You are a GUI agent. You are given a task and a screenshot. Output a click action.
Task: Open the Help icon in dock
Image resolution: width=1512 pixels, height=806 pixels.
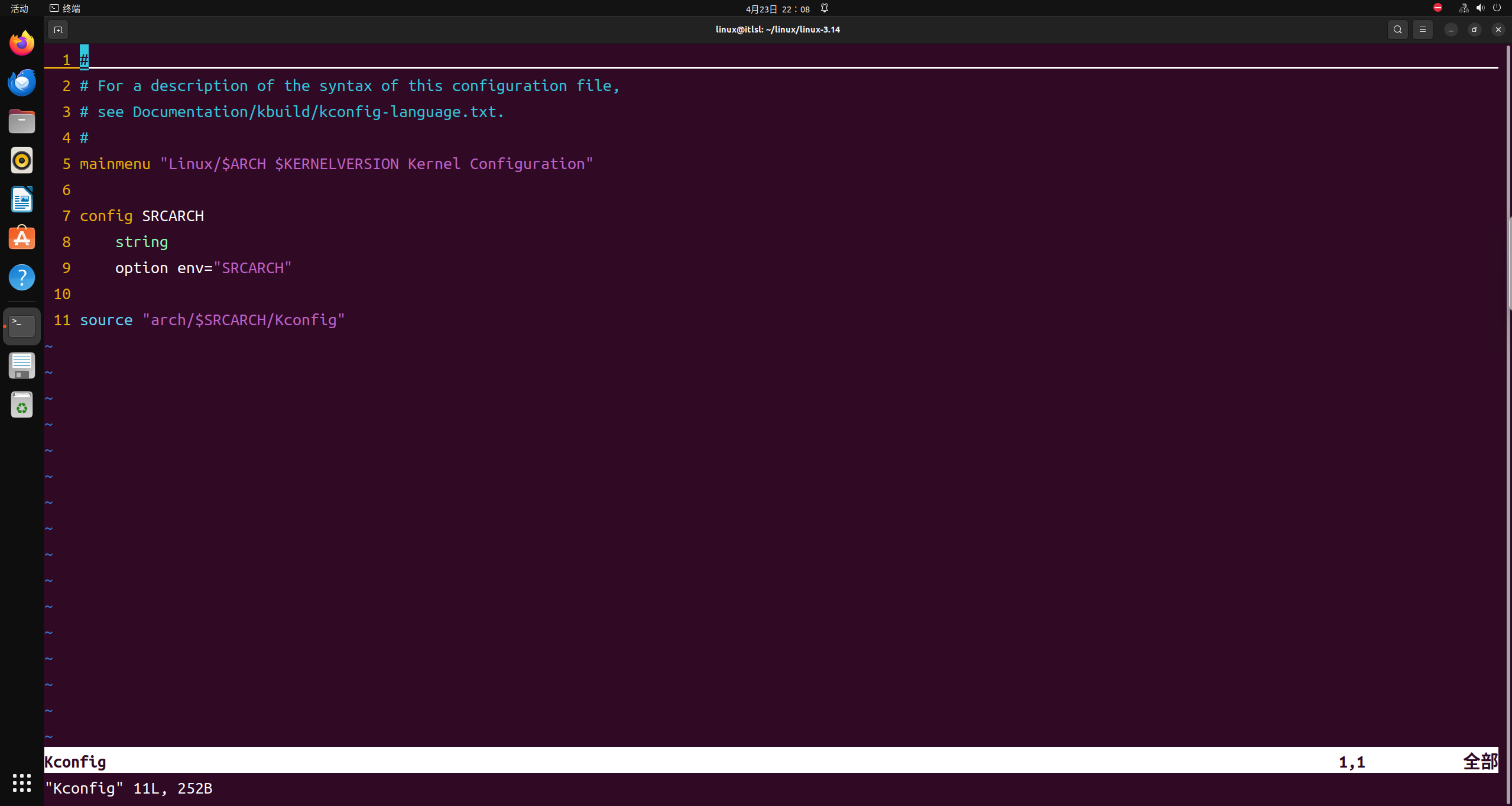tap(22, 277)
